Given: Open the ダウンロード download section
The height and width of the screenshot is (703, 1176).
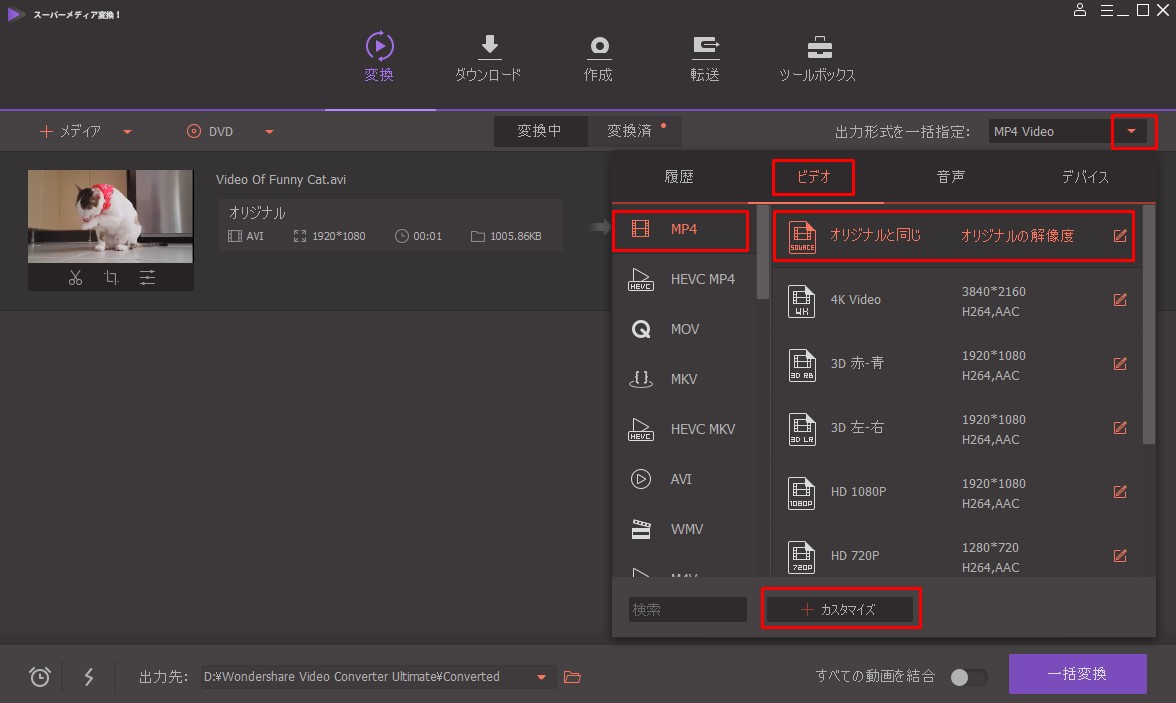Looking at the screenshot, I should (488, 59).
